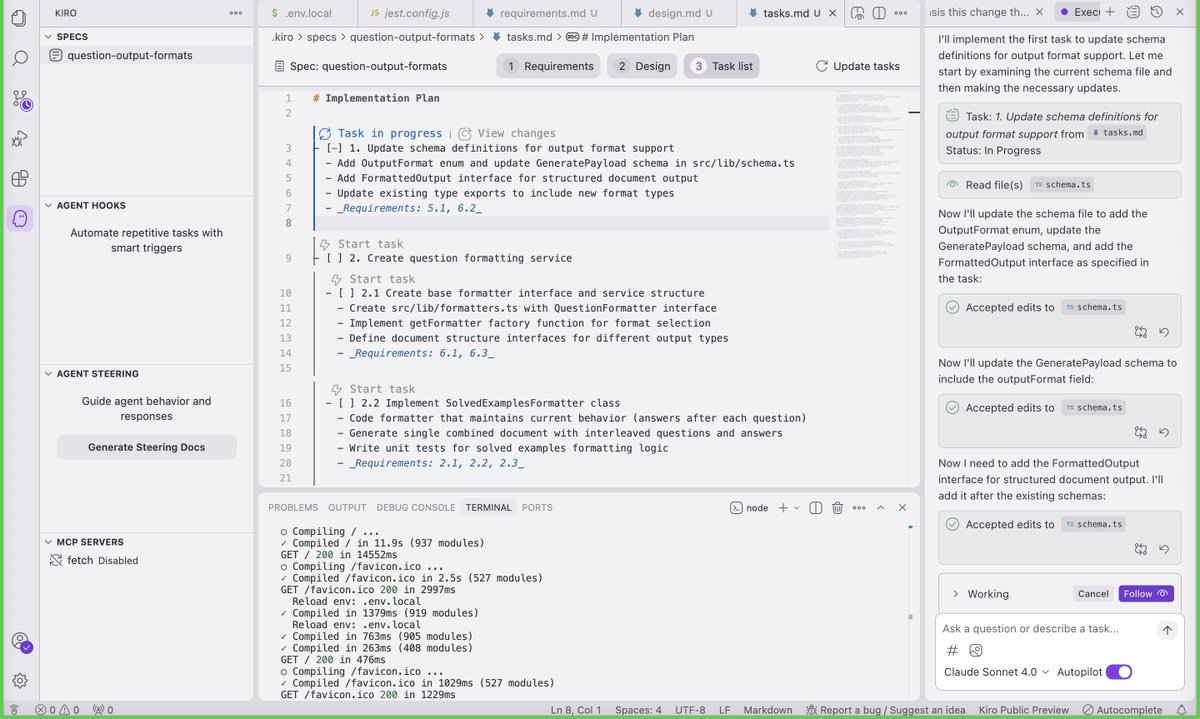Open the PORTS panel tab
1200x719 pixels.
[x=537, y=508]
